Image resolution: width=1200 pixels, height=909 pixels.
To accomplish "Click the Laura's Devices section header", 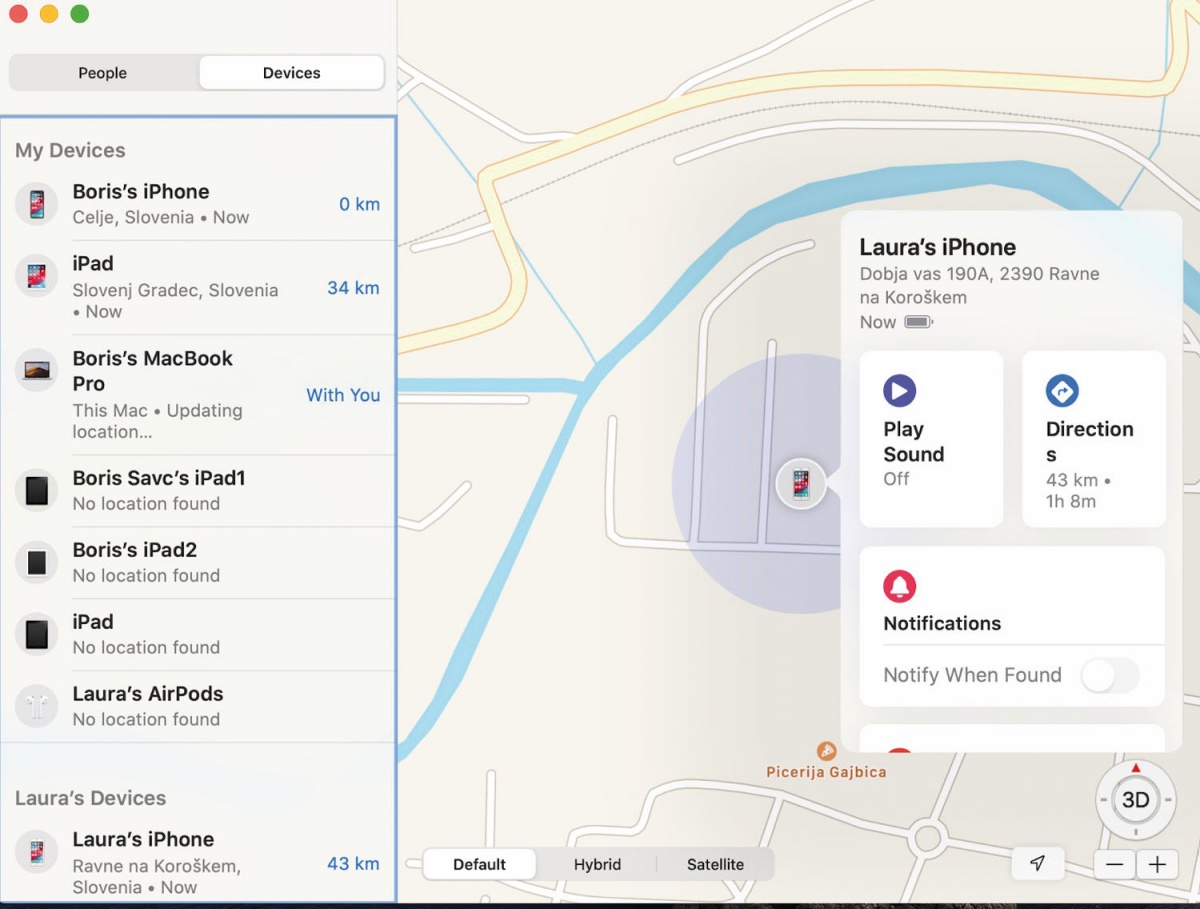I will (91, 798).
